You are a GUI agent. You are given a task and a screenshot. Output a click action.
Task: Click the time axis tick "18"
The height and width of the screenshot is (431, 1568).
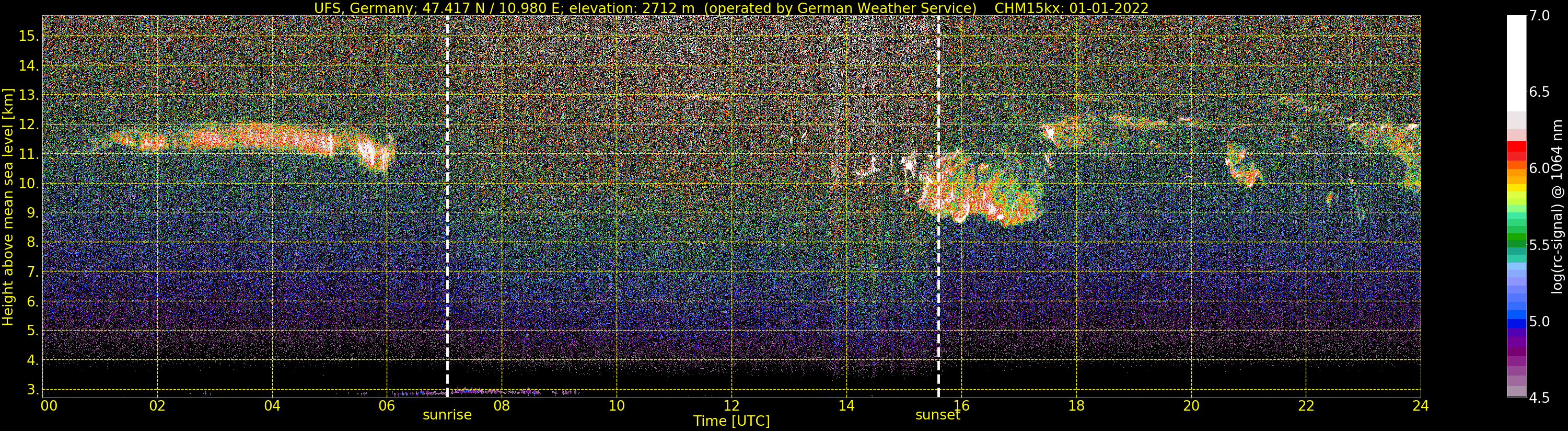tap(1076, 405)
